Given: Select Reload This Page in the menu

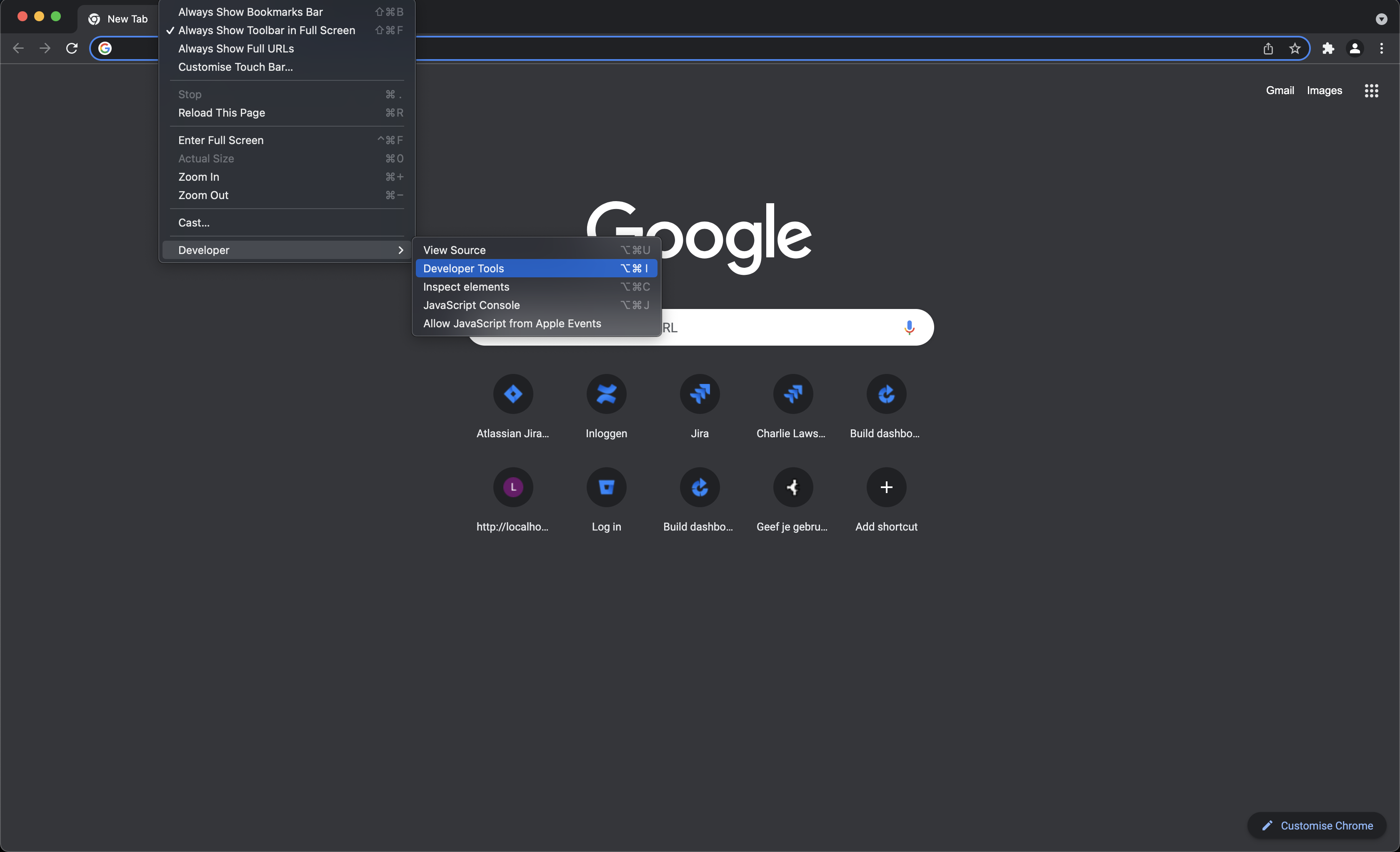Looking at the screenshot, I should click(x=287, y=112).
